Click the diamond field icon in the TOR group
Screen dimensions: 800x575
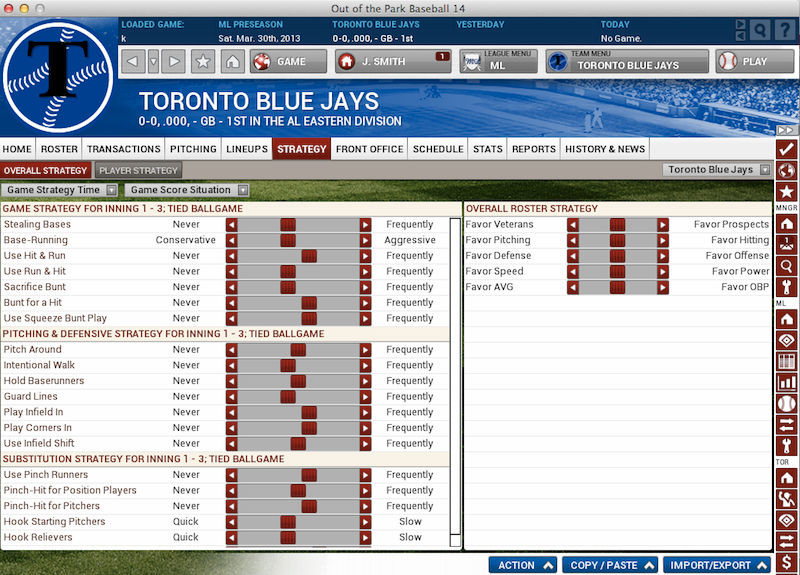click(786, 520)
